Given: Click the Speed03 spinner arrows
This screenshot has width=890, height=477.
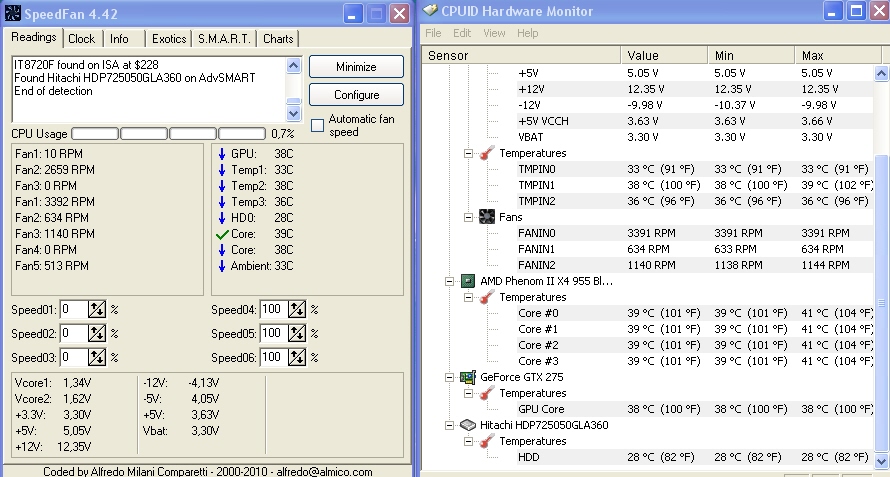Looking at the screenshot, I should point(96,357).
